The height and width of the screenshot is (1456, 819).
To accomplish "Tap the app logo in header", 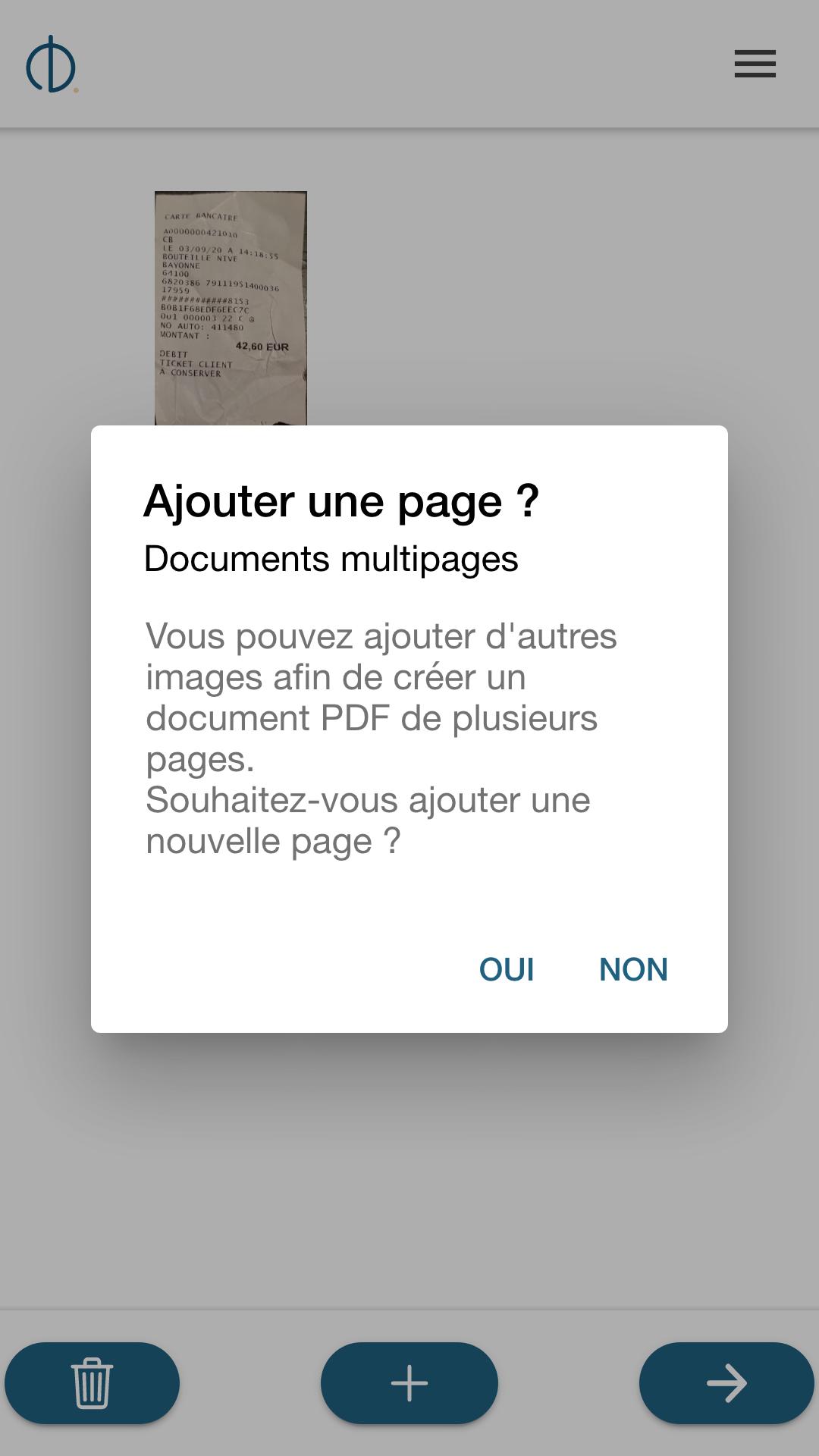I will click(52, 64).
